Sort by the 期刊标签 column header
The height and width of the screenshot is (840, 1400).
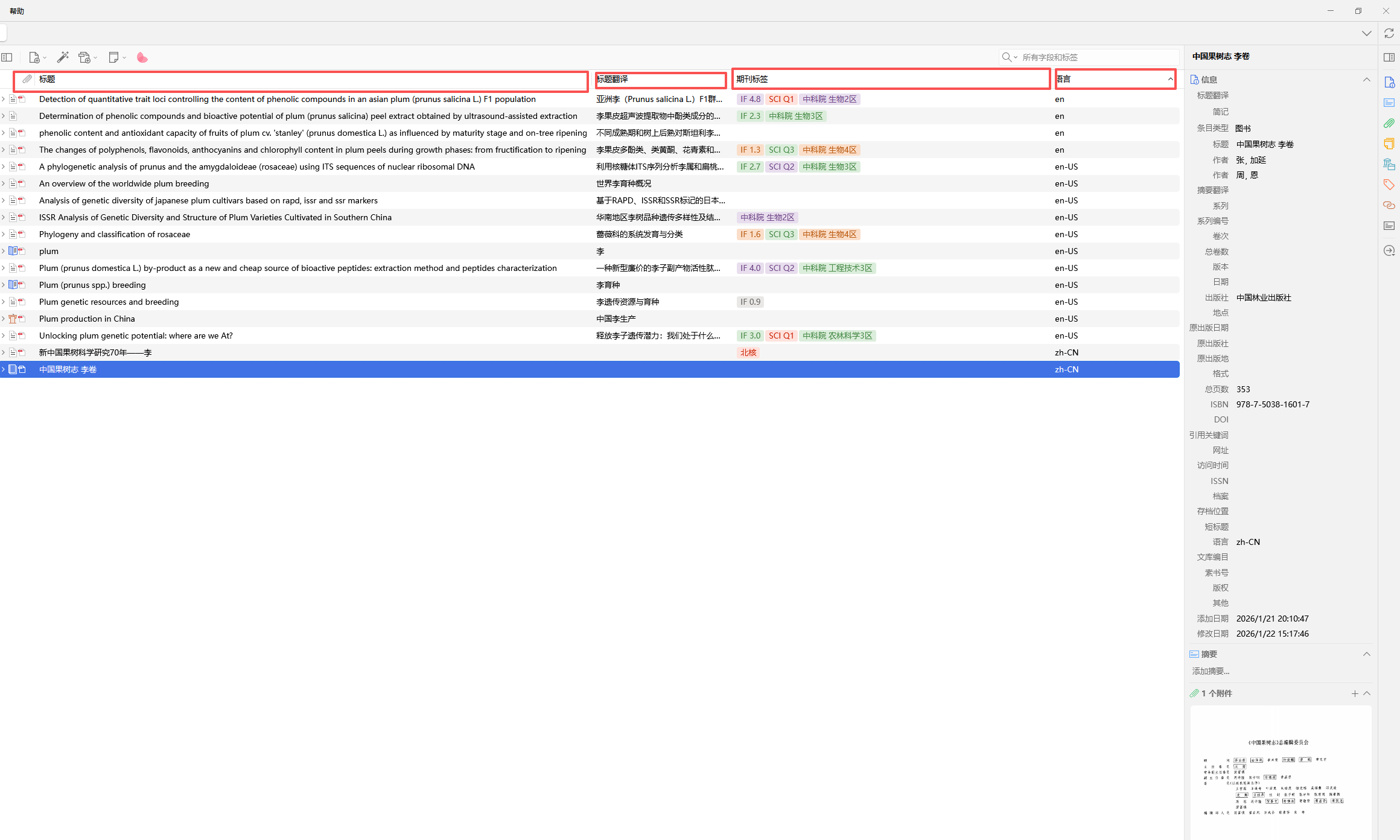pyautogui.click(x=891, y=79)
